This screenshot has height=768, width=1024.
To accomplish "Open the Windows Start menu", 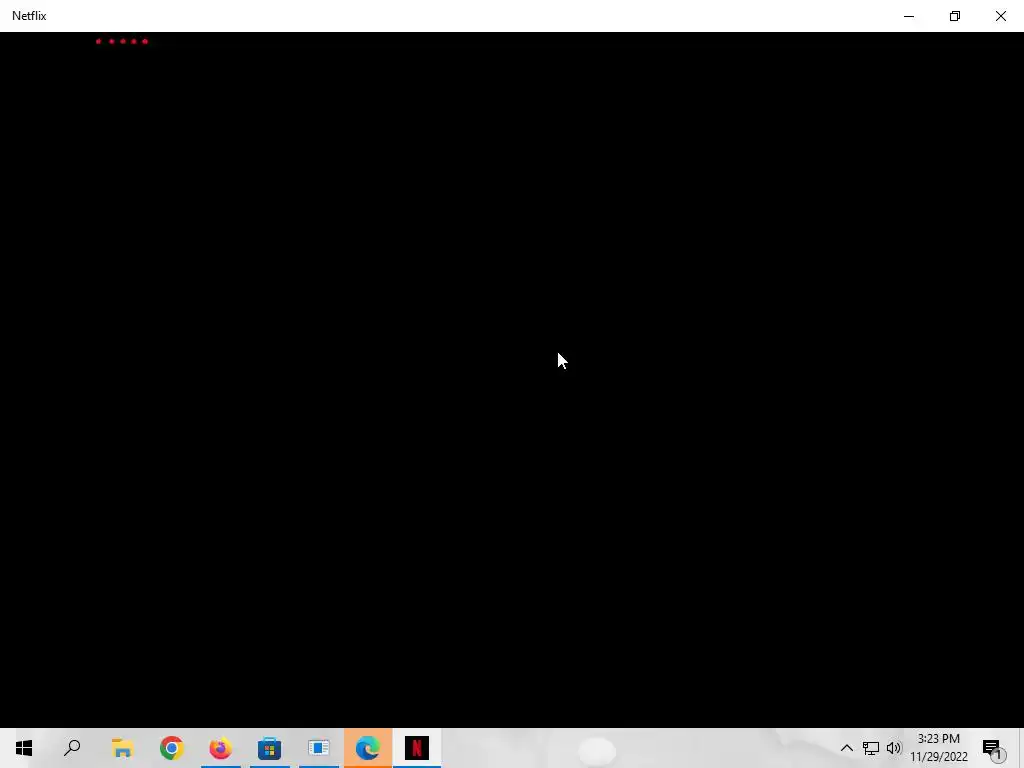I will [24, 748].
